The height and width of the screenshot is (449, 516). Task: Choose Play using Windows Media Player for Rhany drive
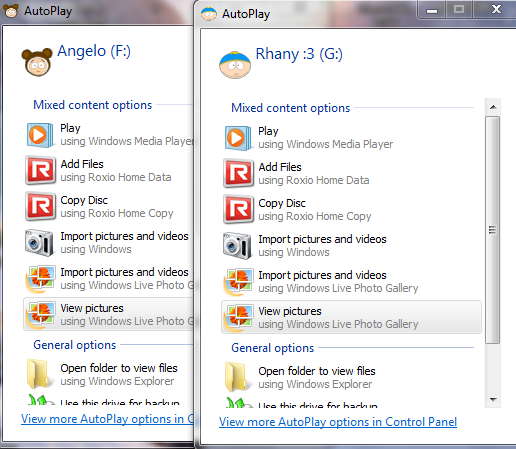click(351, 138)
